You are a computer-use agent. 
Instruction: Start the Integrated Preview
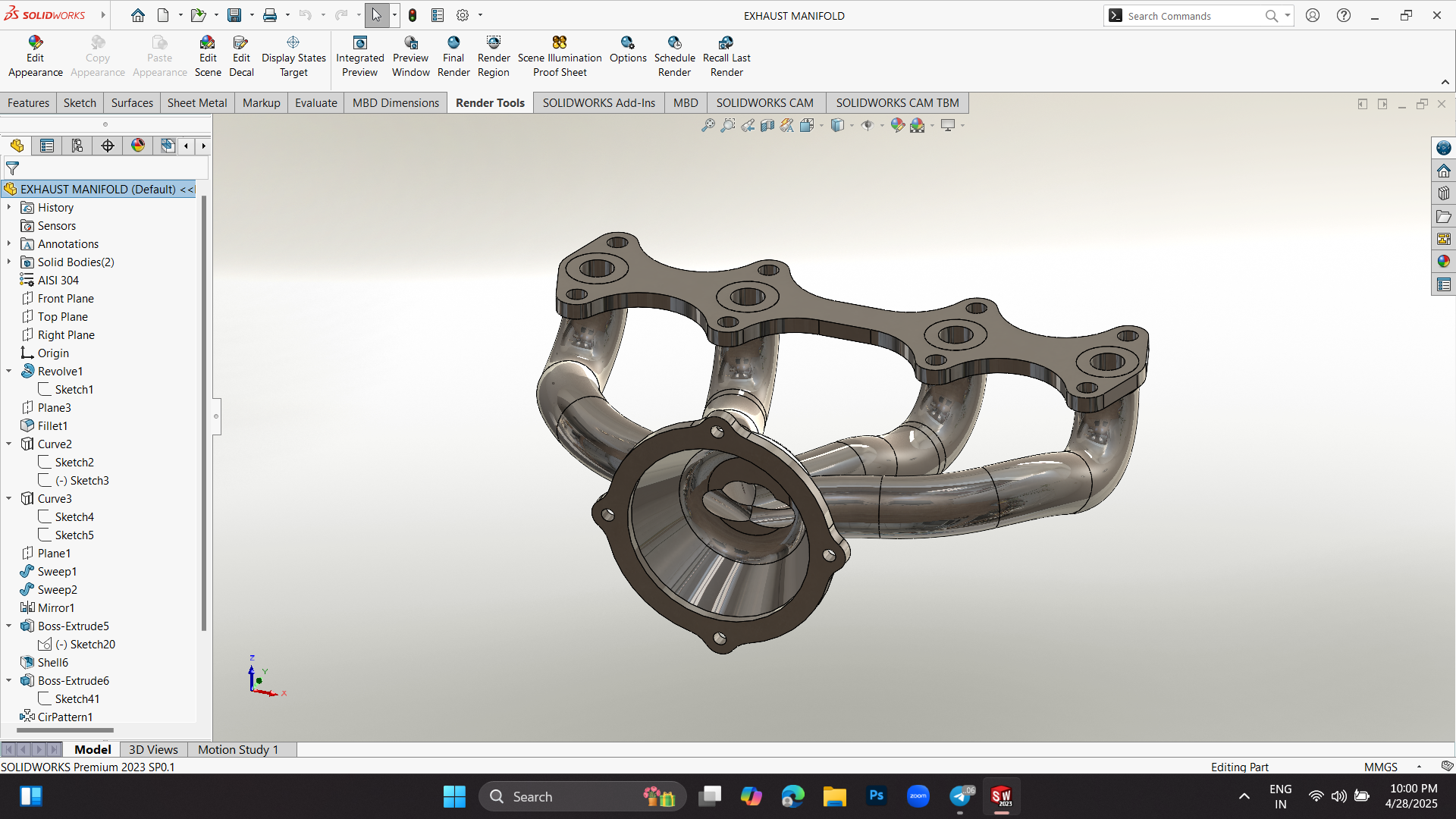tap(360, 42)
